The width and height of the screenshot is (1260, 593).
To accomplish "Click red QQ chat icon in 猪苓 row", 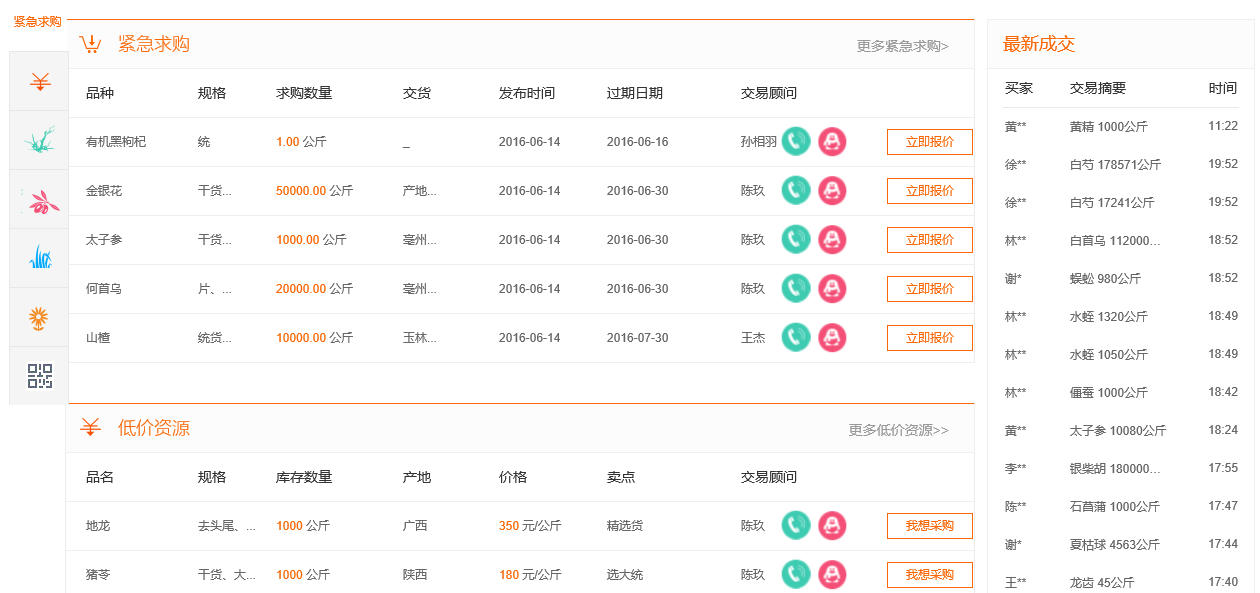I will click(832, 575).
